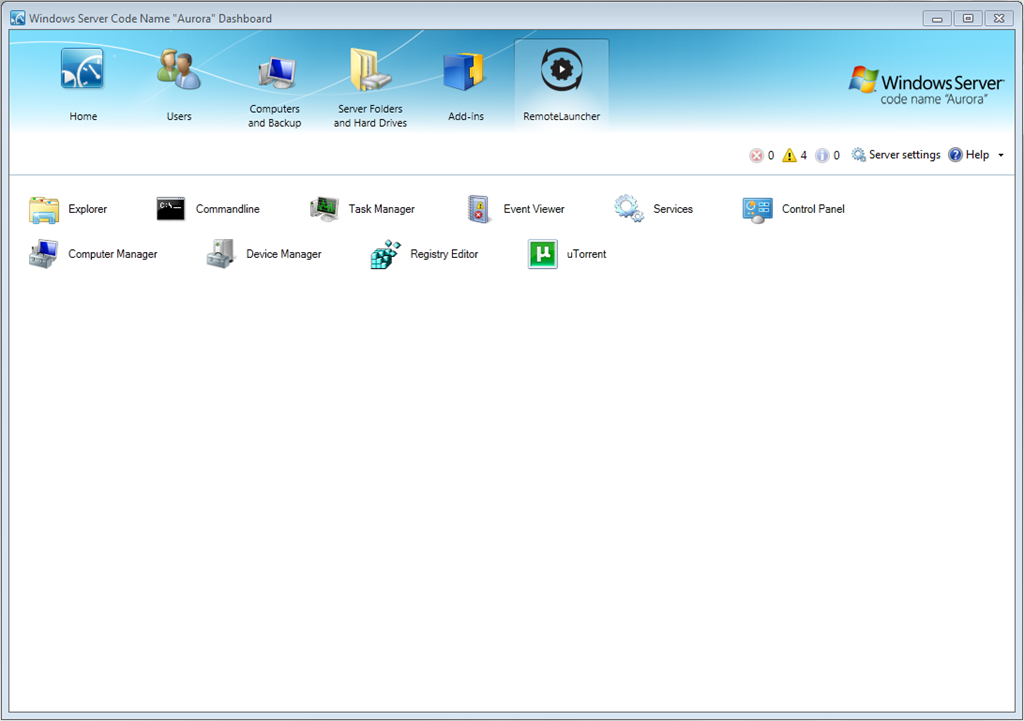Click the Home tab label
The image size is (1024, 721).
coord(83,116)
